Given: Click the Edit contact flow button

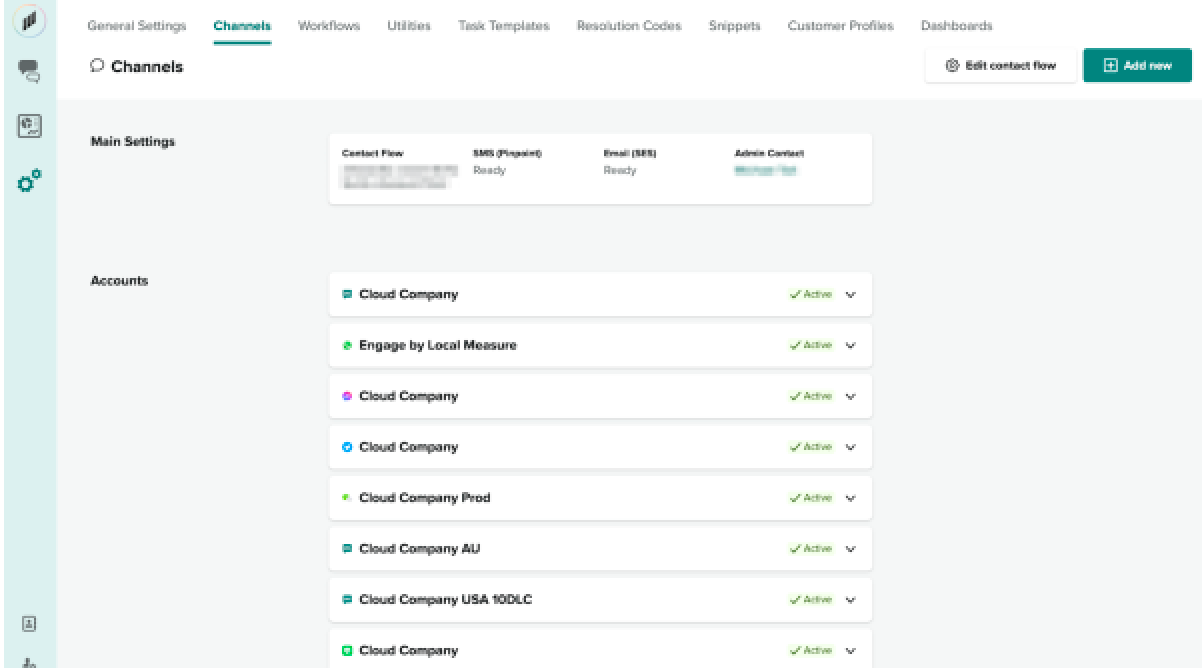Looking at the screenshot, I should coord(1001,66).
